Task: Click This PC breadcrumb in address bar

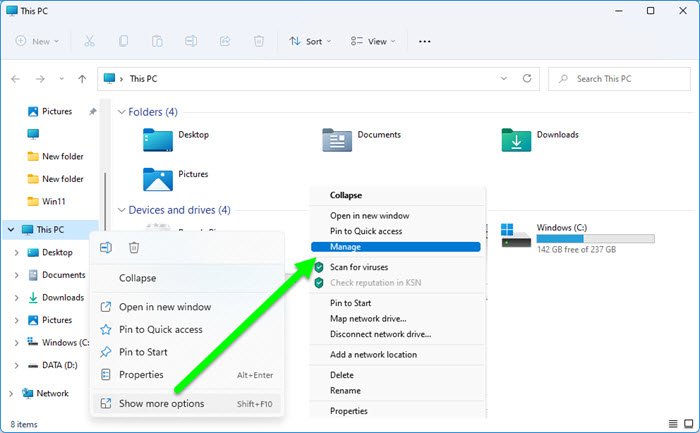Action: tap(143, 79)
